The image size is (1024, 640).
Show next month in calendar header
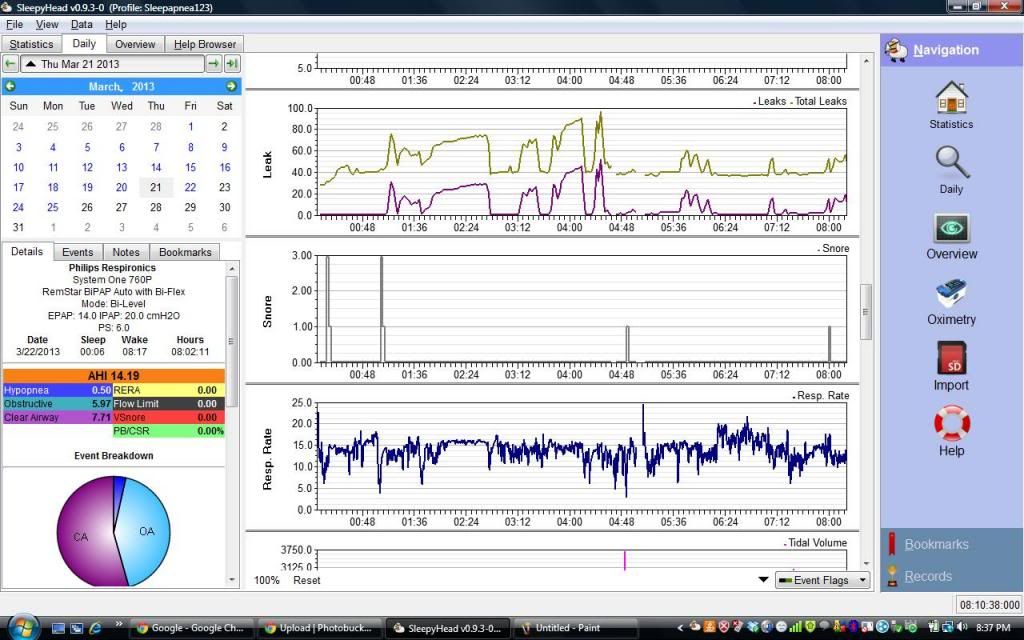231,86
